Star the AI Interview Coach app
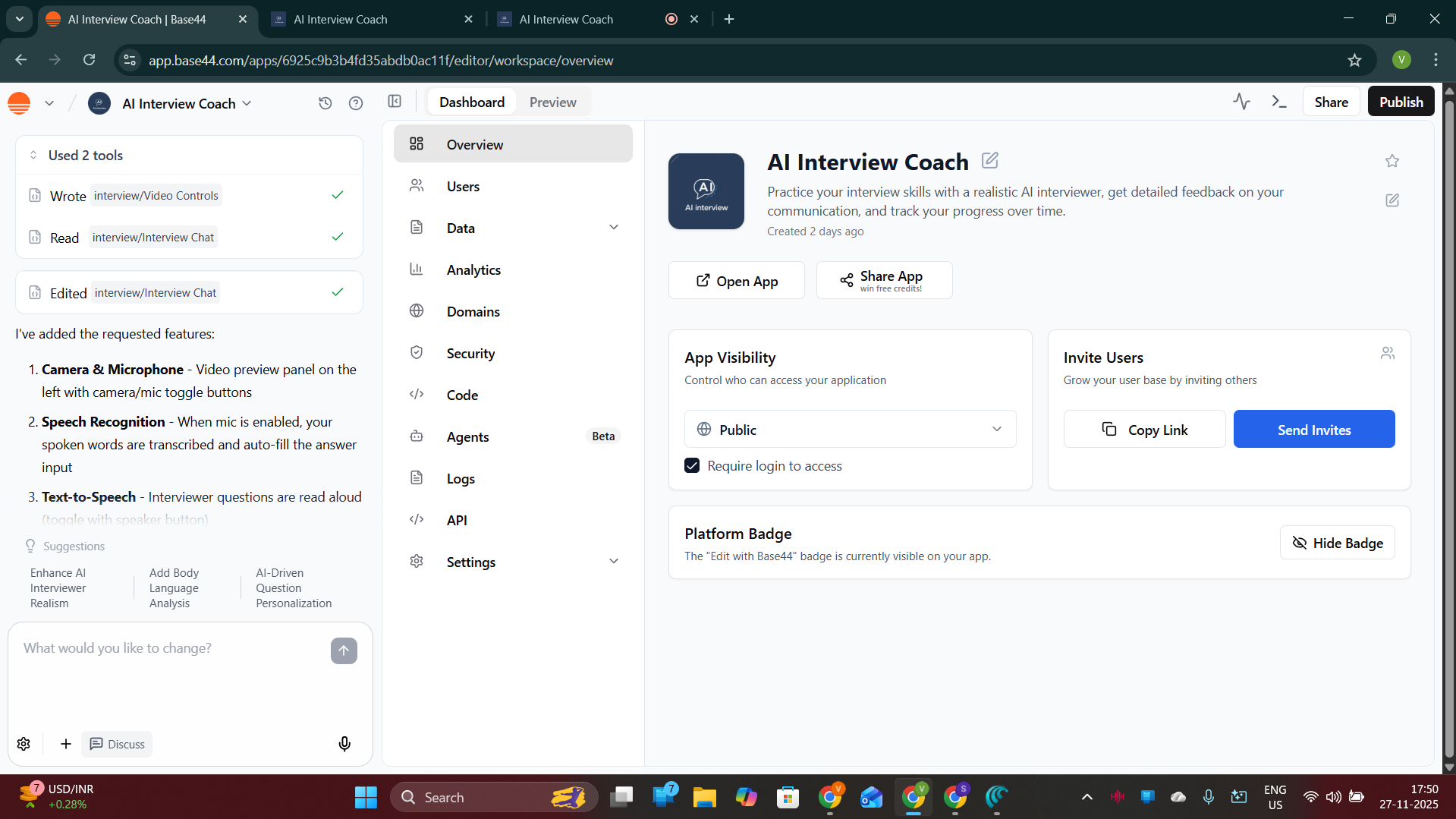The image size is (1456, 819). (1392, 161)
